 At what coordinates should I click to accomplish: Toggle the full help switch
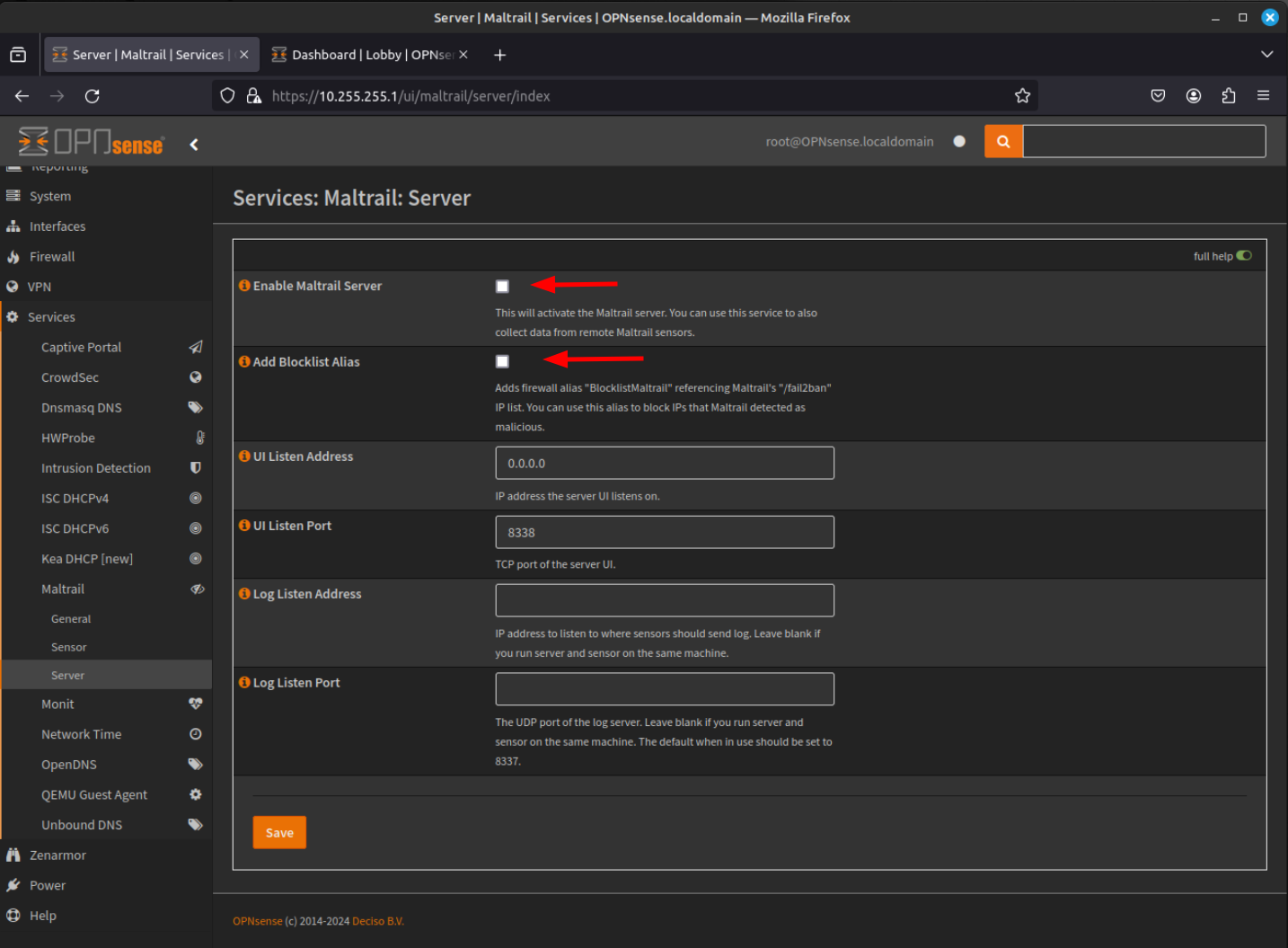tap(1244, 256)
